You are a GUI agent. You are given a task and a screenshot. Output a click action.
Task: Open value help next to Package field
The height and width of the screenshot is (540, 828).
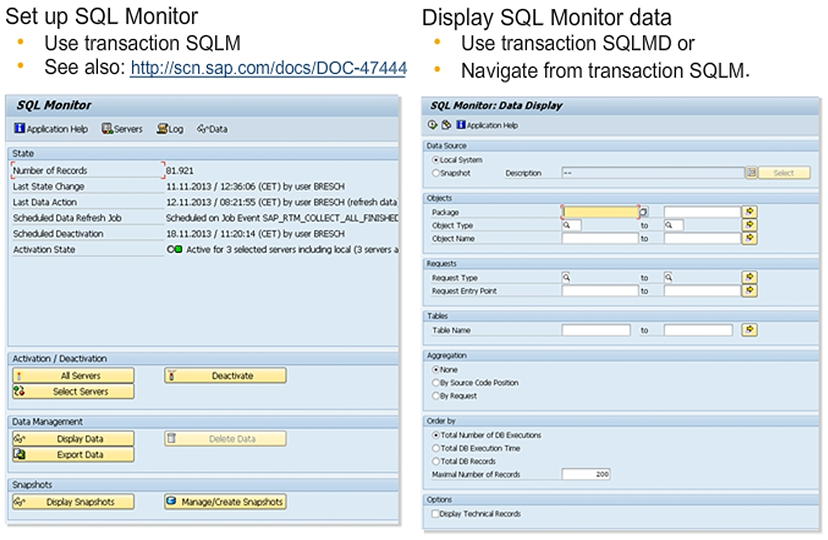[x=644, y=212]
